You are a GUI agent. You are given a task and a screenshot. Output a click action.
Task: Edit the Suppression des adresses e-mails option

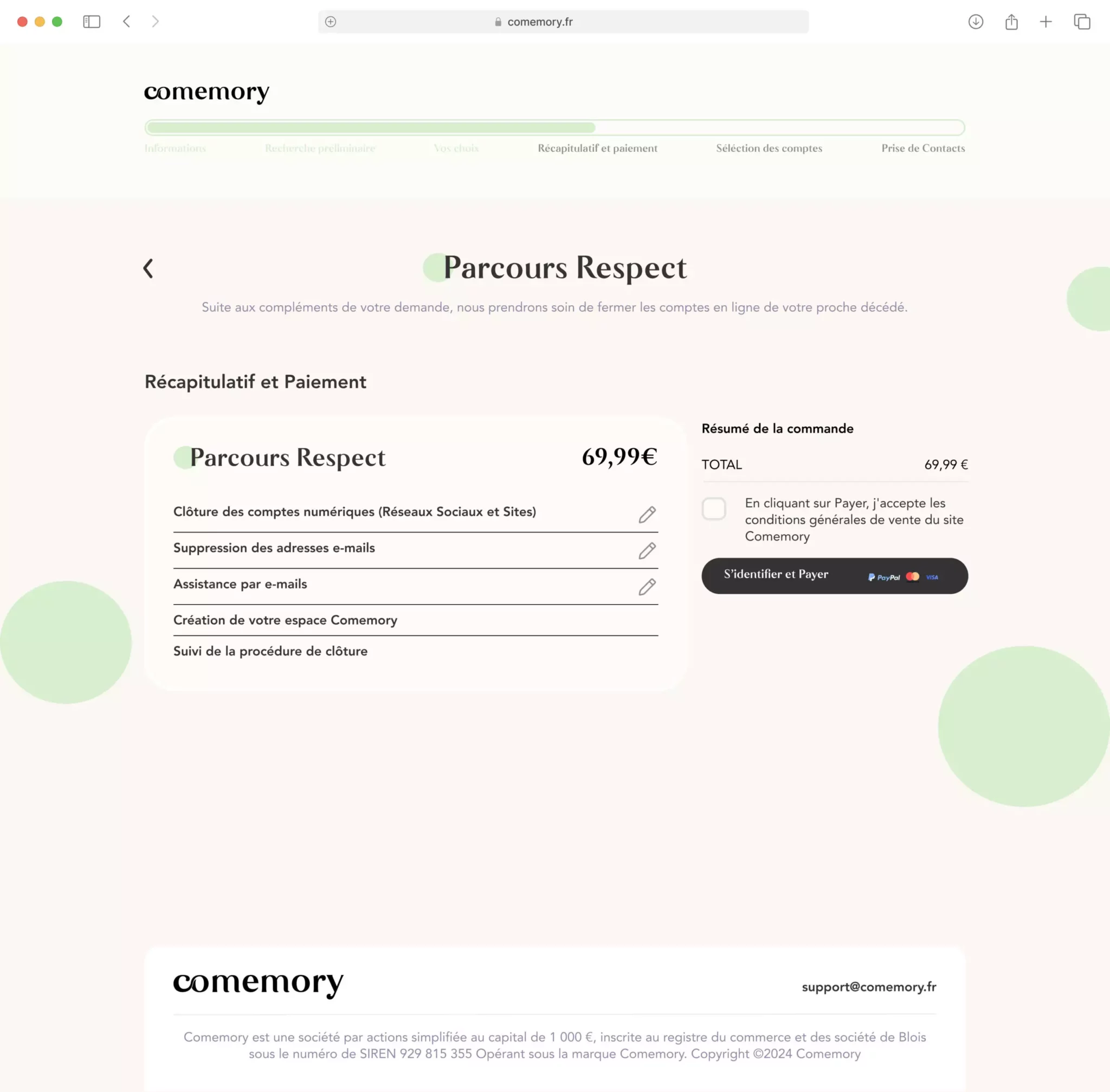(x=647, y=550)
